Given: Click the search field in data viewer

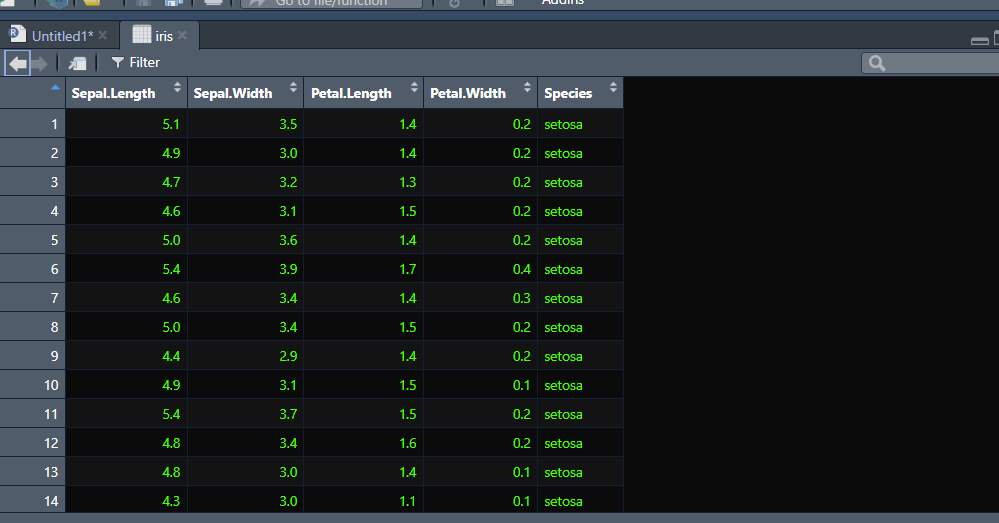Looking at the screenshot, I should [930, 63].
